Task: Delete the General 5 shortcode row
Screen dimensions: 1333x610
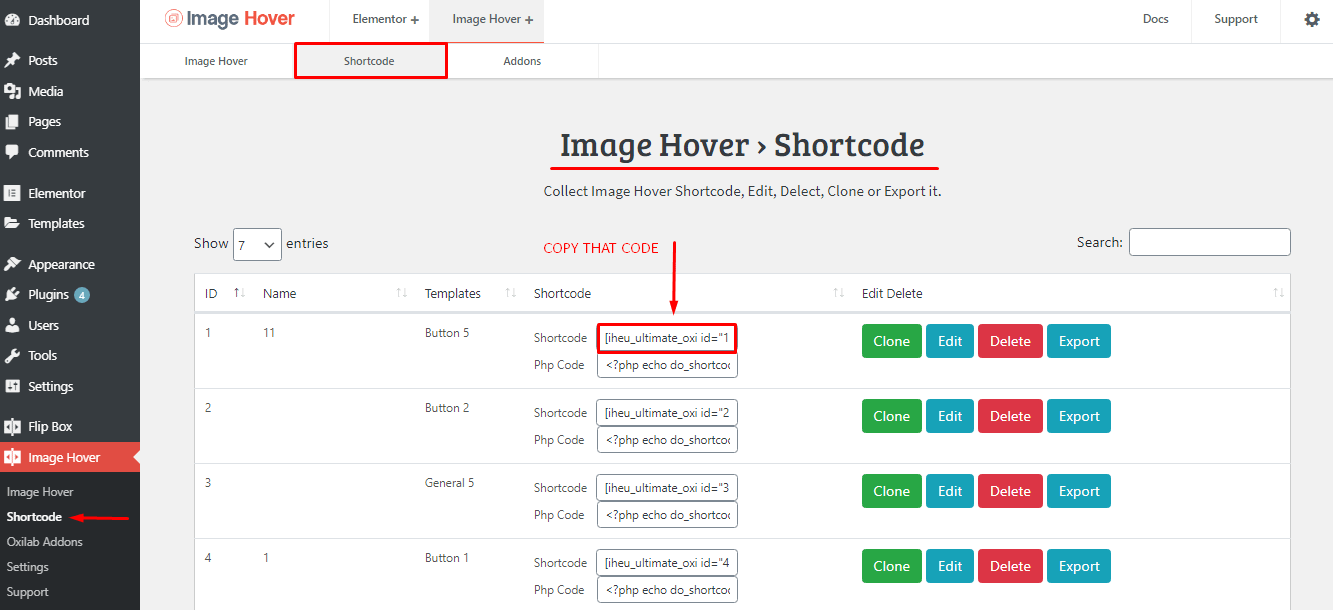Action: coord(1010,491)
